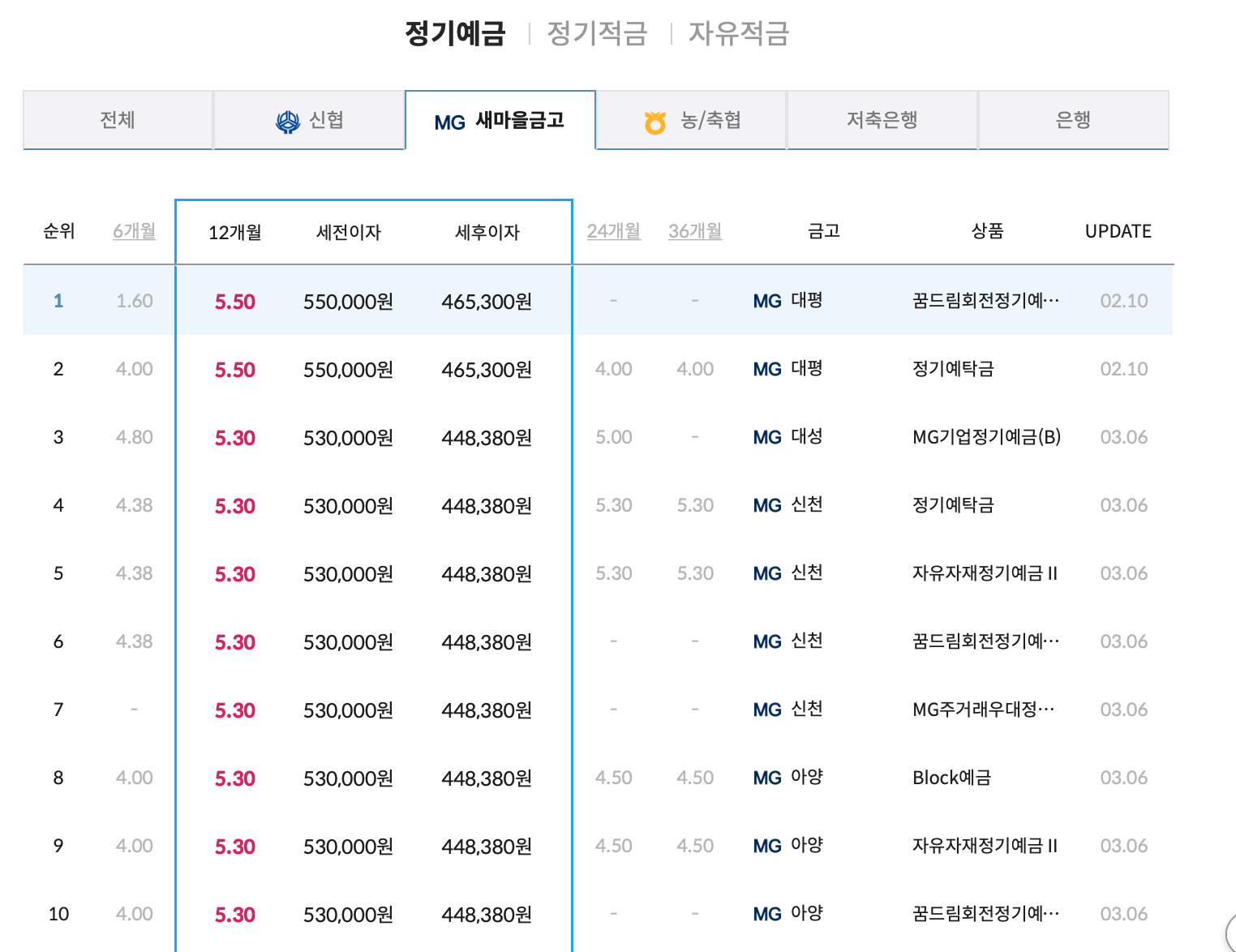The width and height of the screenshot is (1236, 952).
Task: Select the 은행 filter tab
Action: coord(1073,120)
